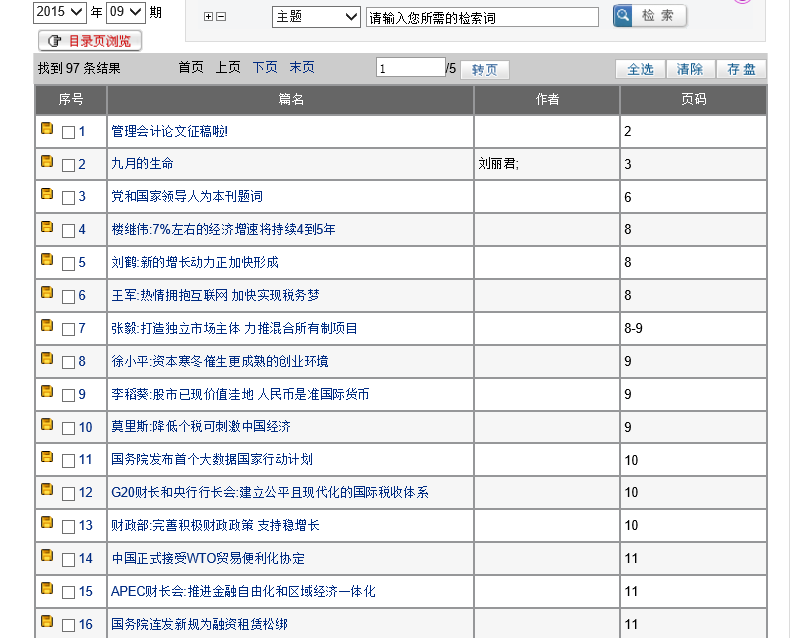Open article APEC财长会

tap(243, 591)
